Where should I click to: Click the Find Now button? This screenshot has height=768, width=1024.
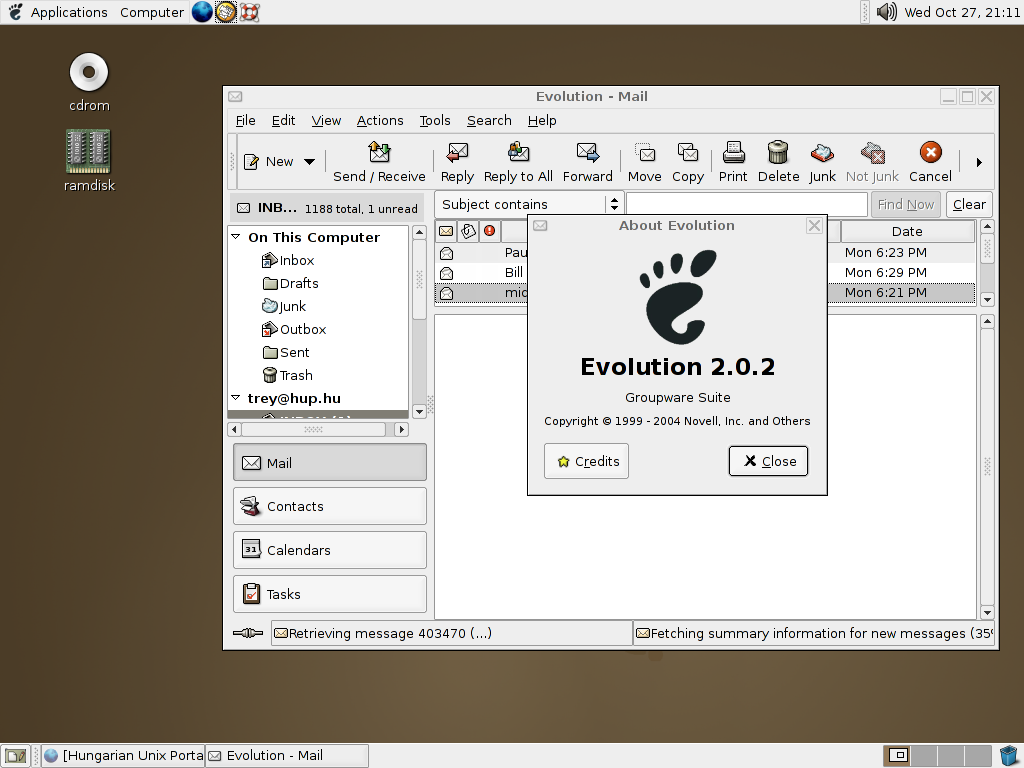tap(906, 204)
